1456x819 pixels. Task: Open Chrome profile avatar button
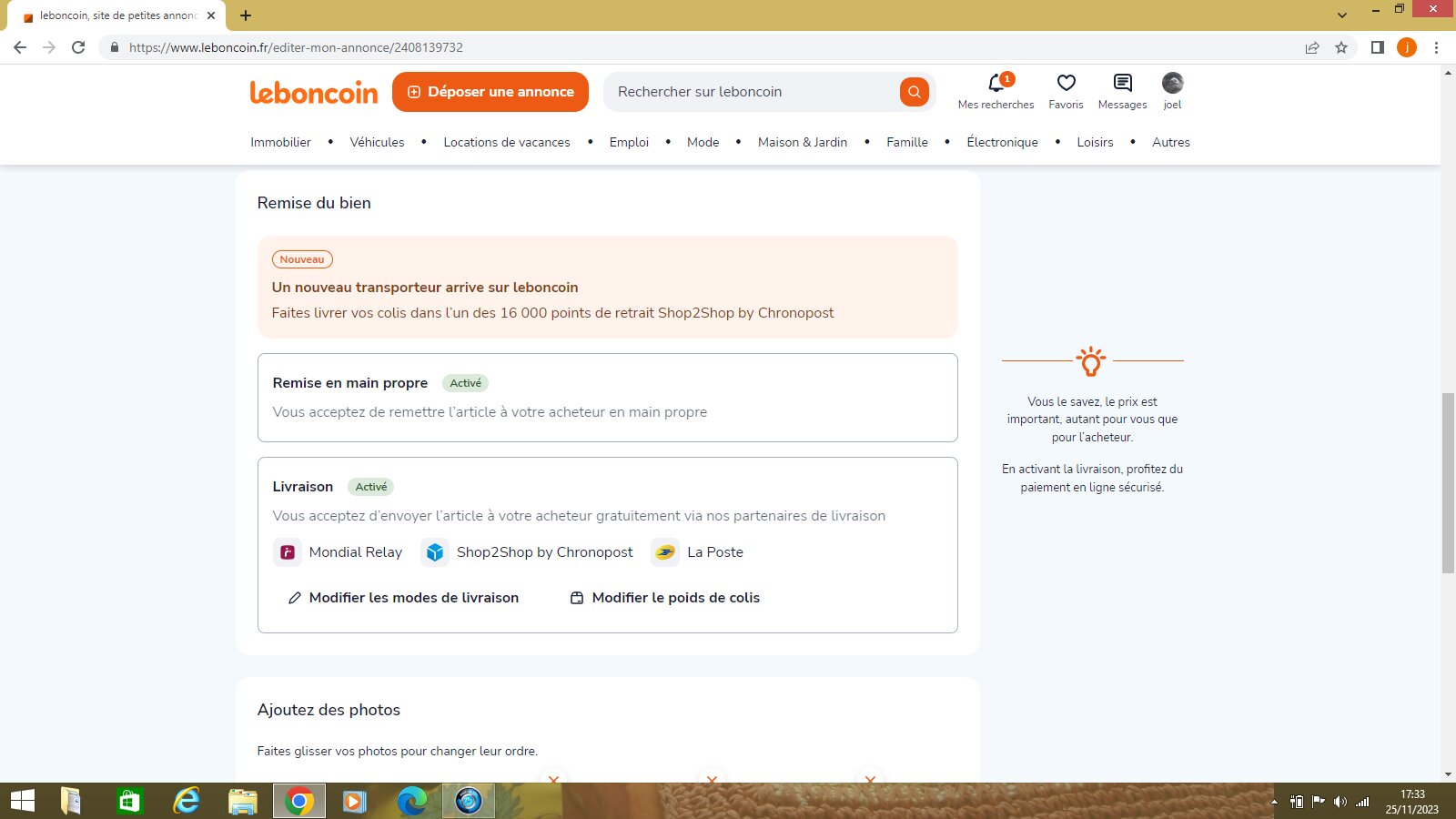1407,47
